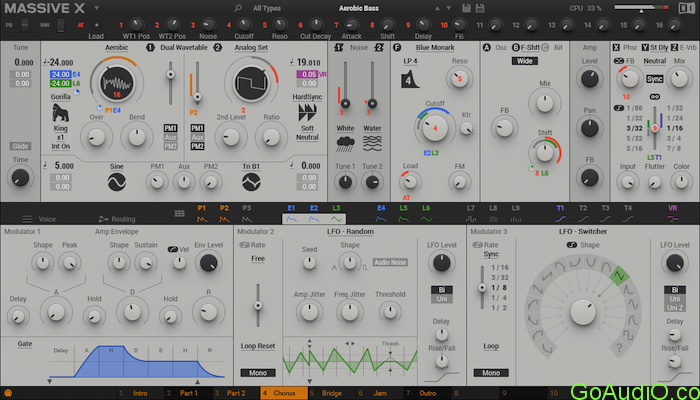
Task: Select the L5 modulator tab
Action: pyautogui.click(x=404, y=213)
